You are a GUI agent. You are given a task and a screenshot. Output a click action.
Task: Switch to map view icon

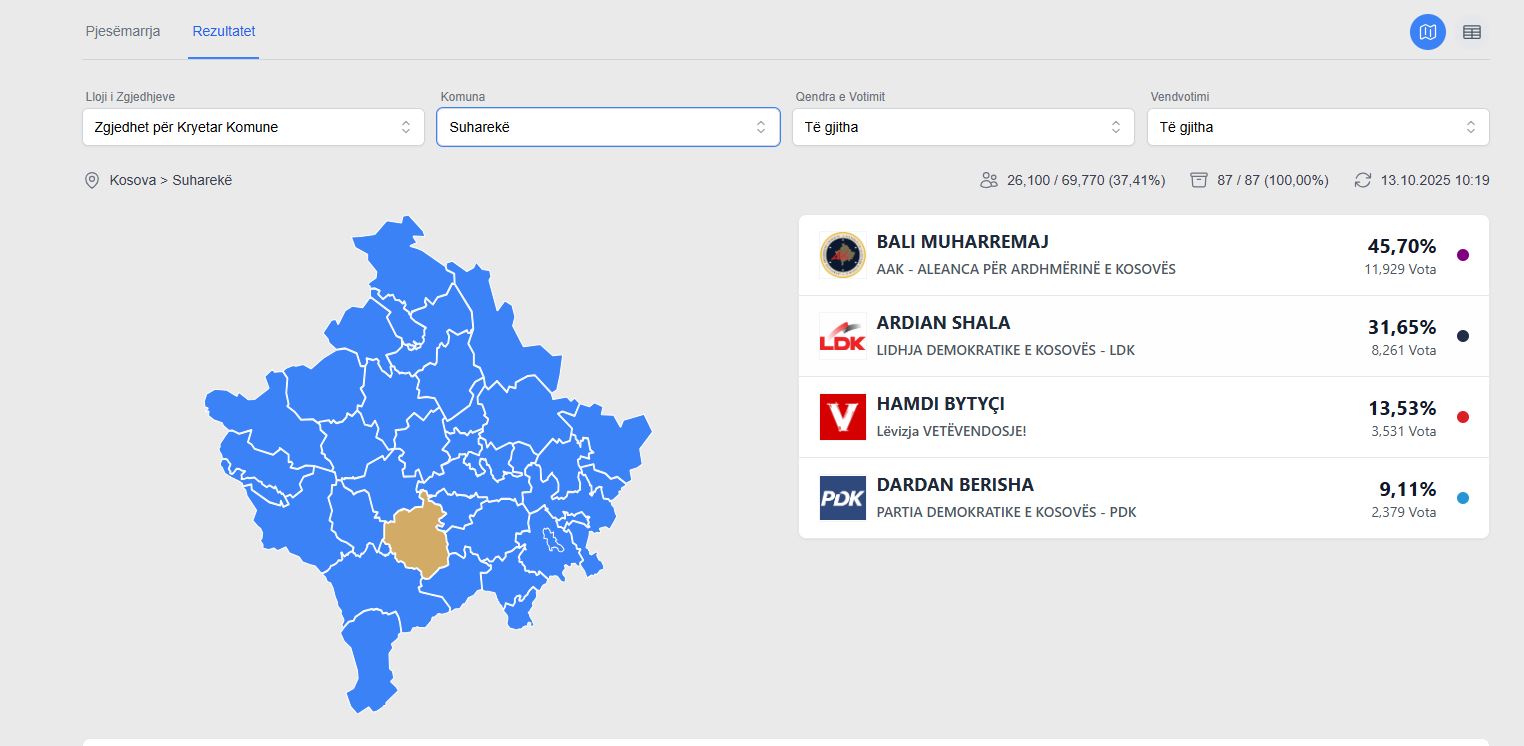pos(1427,32)
